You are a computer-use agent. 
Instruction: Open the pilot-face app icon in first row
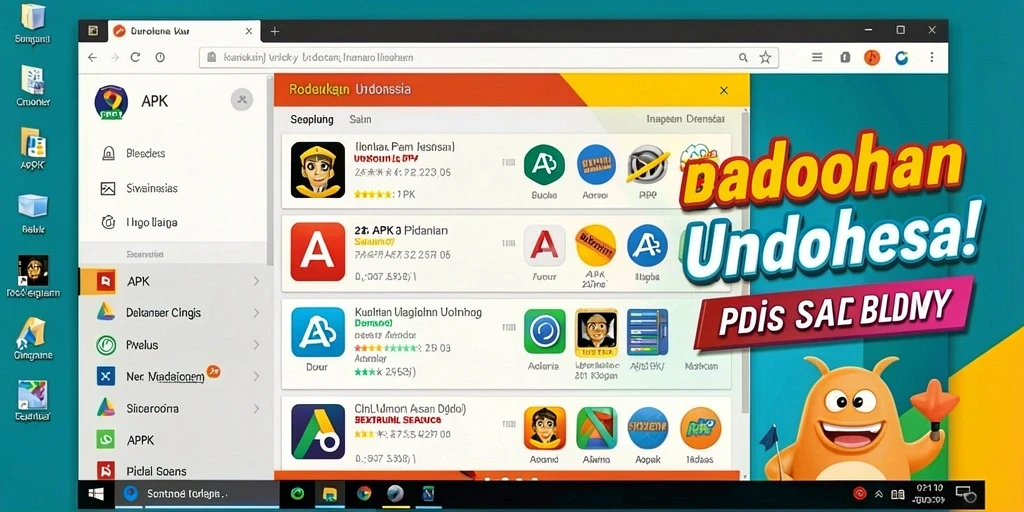(x=318, y=170)
